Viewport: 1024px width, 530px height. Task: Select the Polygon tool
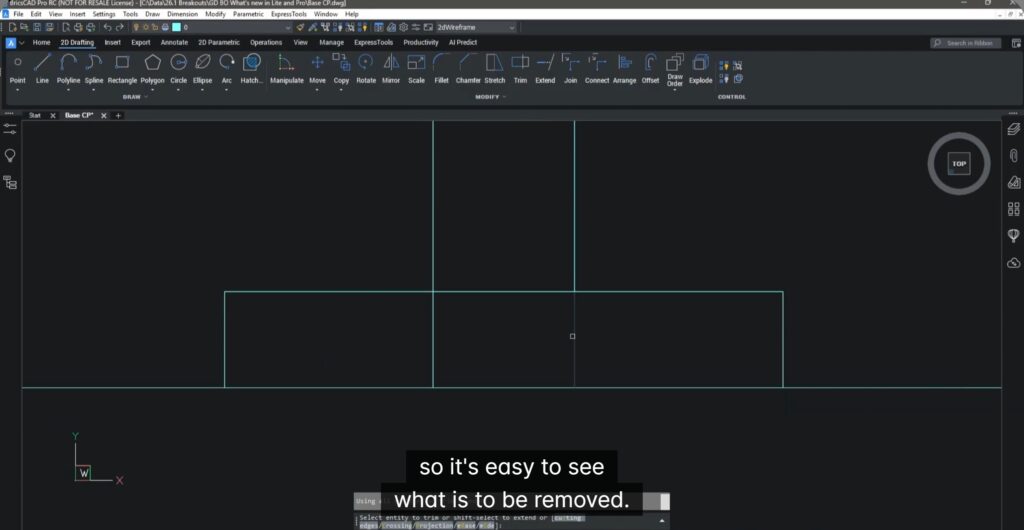pyautogui.click(x=152, y=69)
